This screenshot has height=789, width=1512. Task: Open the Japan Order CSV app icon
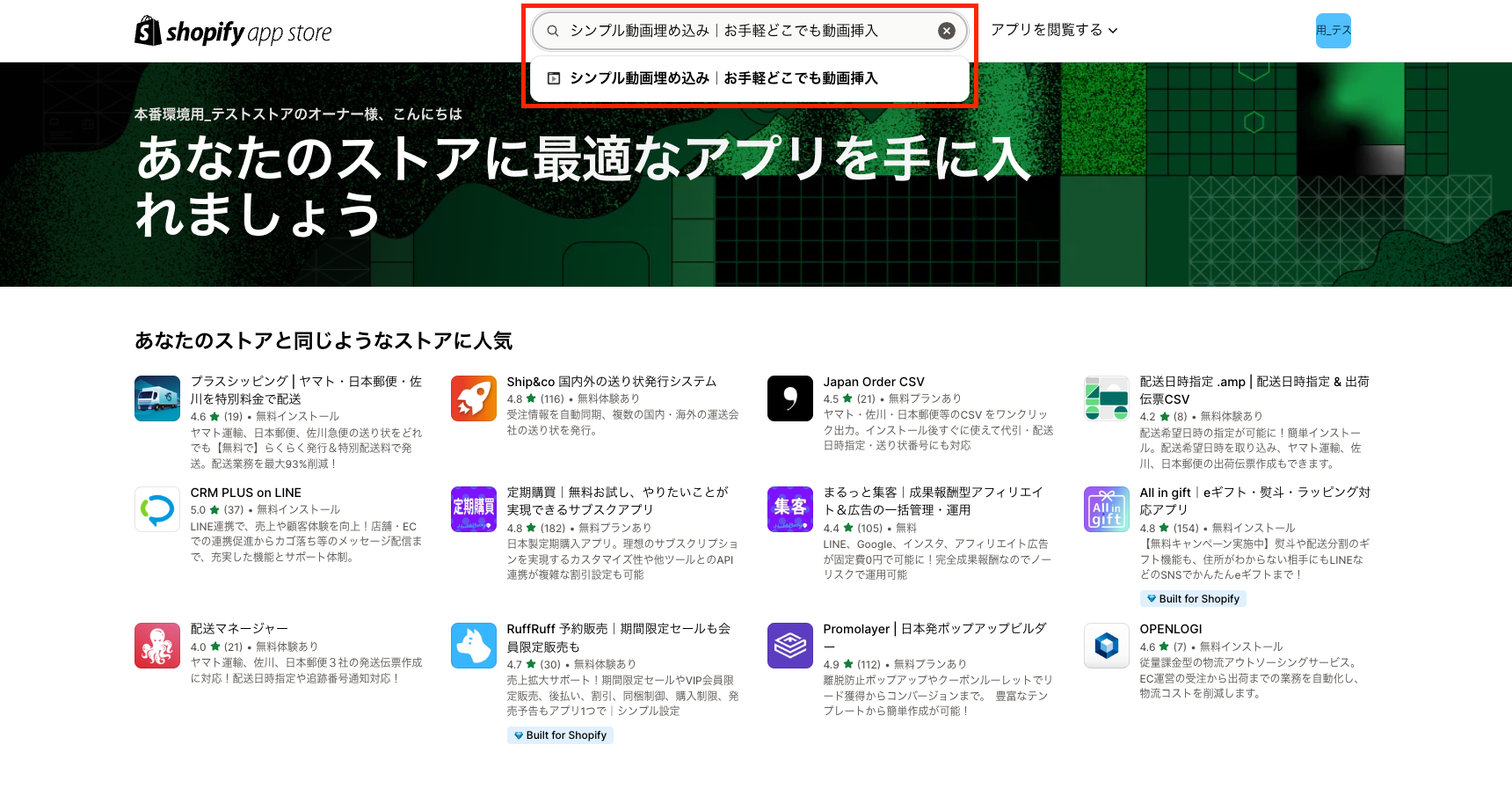point(790,398)
